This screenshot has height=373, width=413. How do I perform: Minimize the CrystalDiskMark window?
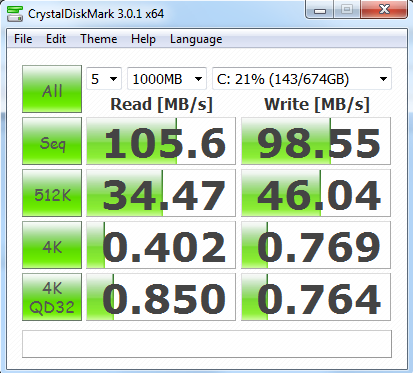319,10
